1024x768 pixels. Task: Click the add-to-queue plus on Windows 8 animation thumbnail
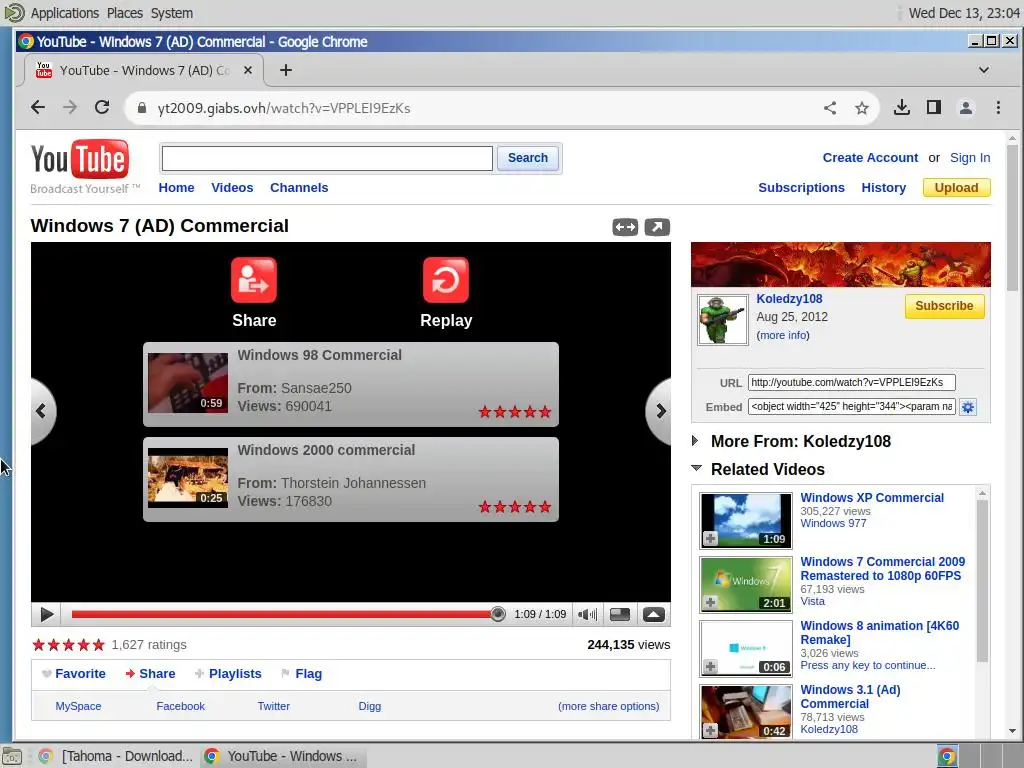coord(711,666)
